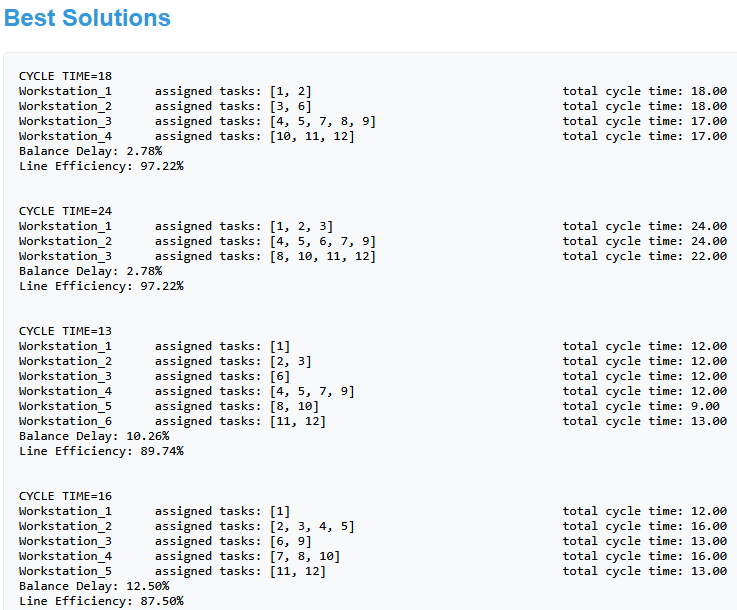
Task: Click assigned tasks list [10, 11, 12]
Action: tap(311, 136)
